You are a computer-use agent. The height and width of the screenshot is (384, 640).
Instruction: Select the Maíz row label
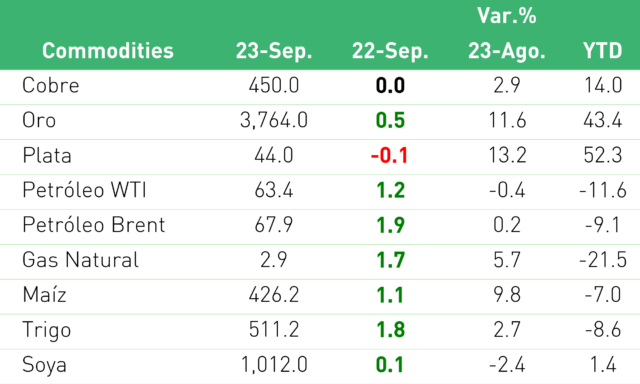(x=44, y=295)
